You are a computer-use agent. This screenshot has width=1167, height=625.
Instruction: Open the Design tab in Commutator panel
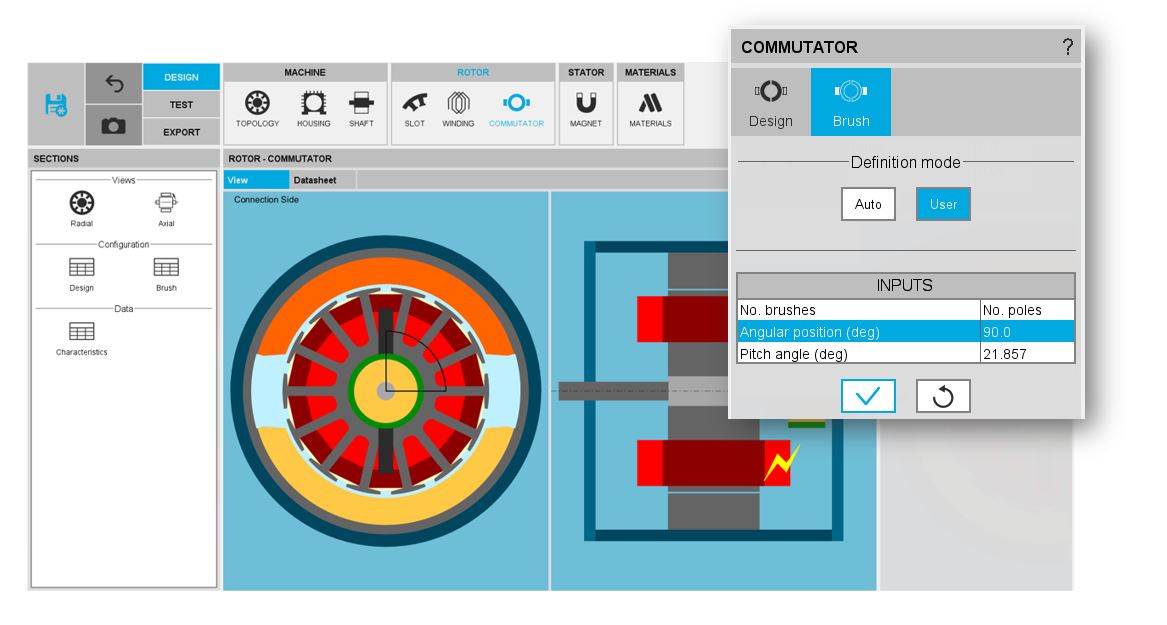770,103
